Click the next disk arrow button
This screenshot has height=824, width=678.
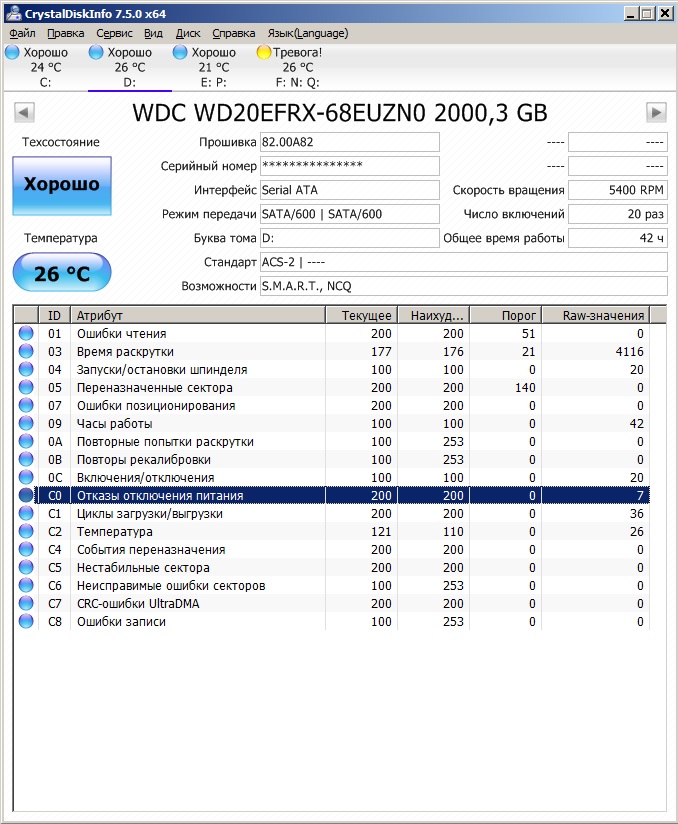tap(656, 112)
